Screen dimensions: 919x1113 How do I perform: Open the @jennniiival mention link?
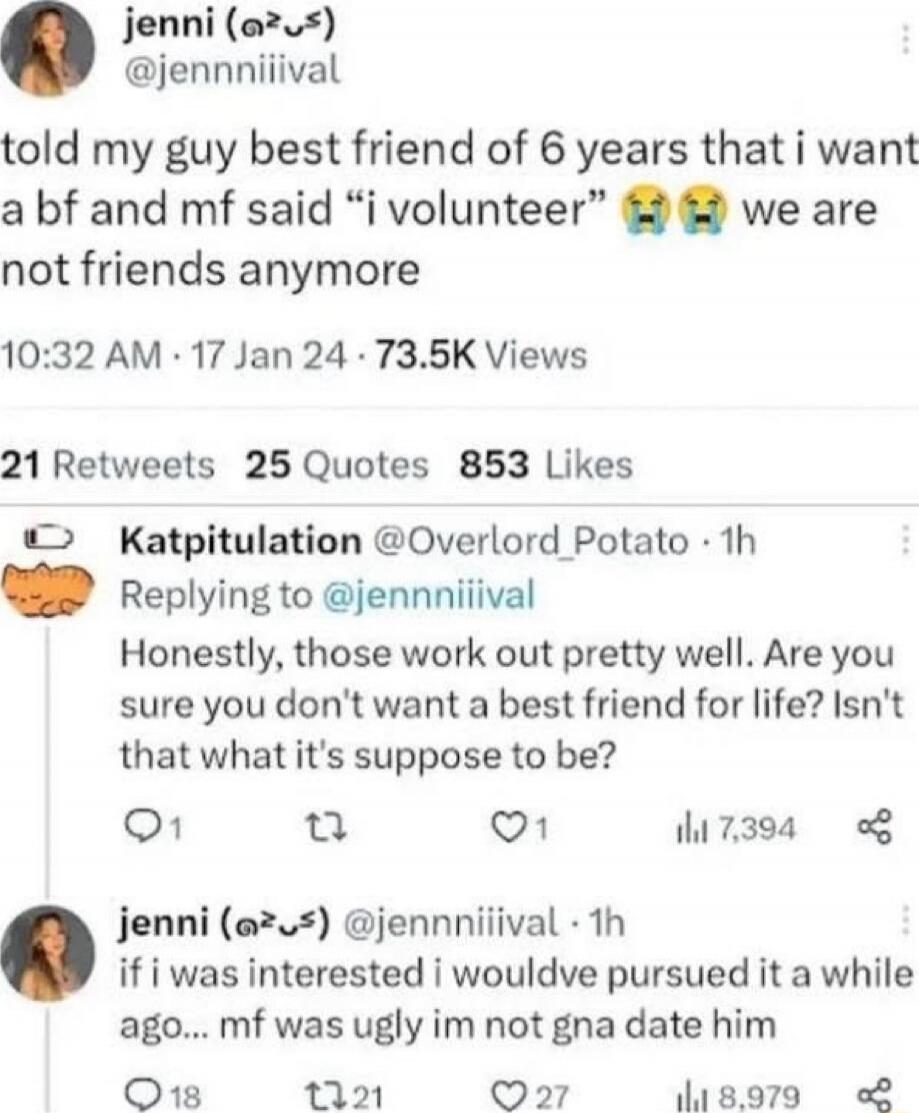(x=431, y=595)
